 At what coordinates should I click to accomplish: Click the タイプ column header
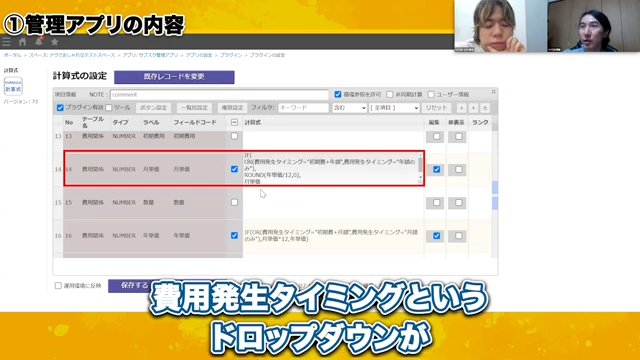pos(120,122)
